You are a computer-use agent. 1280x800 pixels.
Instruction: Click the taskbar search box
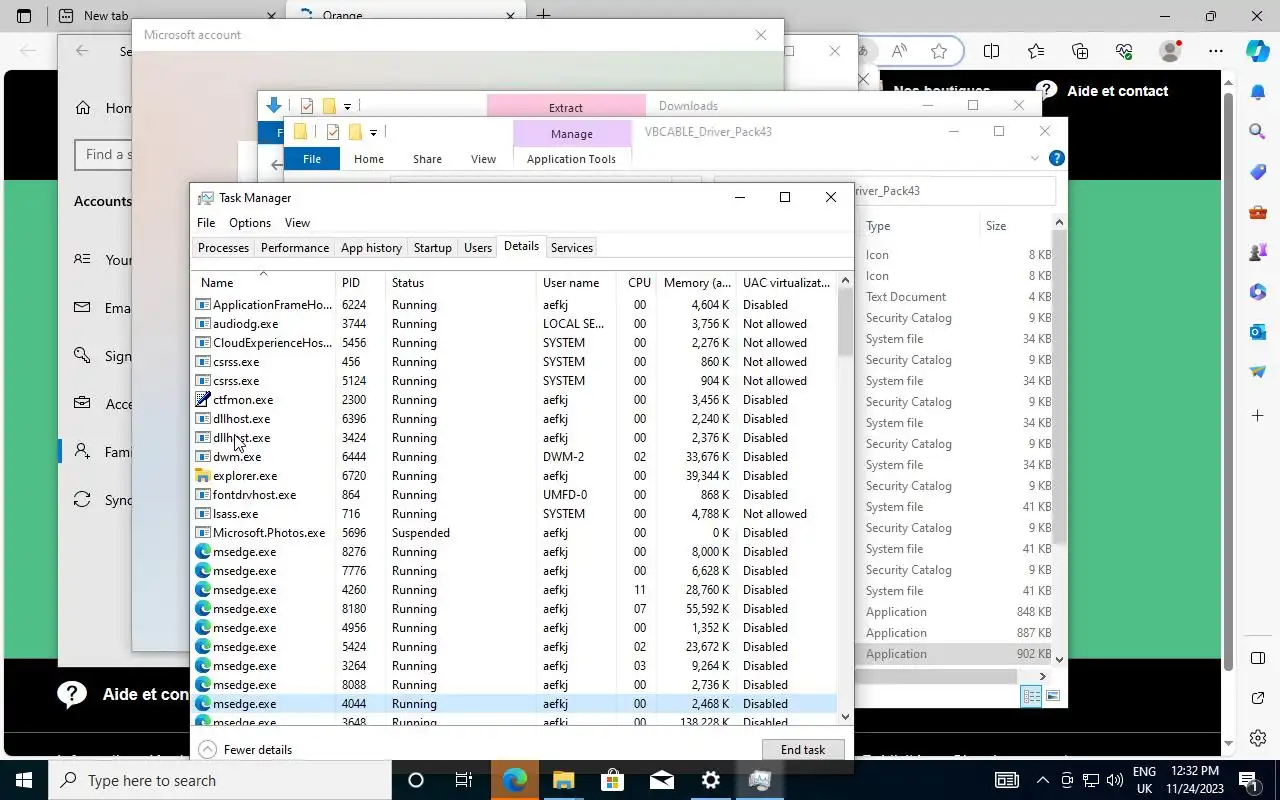pos(220,780)
